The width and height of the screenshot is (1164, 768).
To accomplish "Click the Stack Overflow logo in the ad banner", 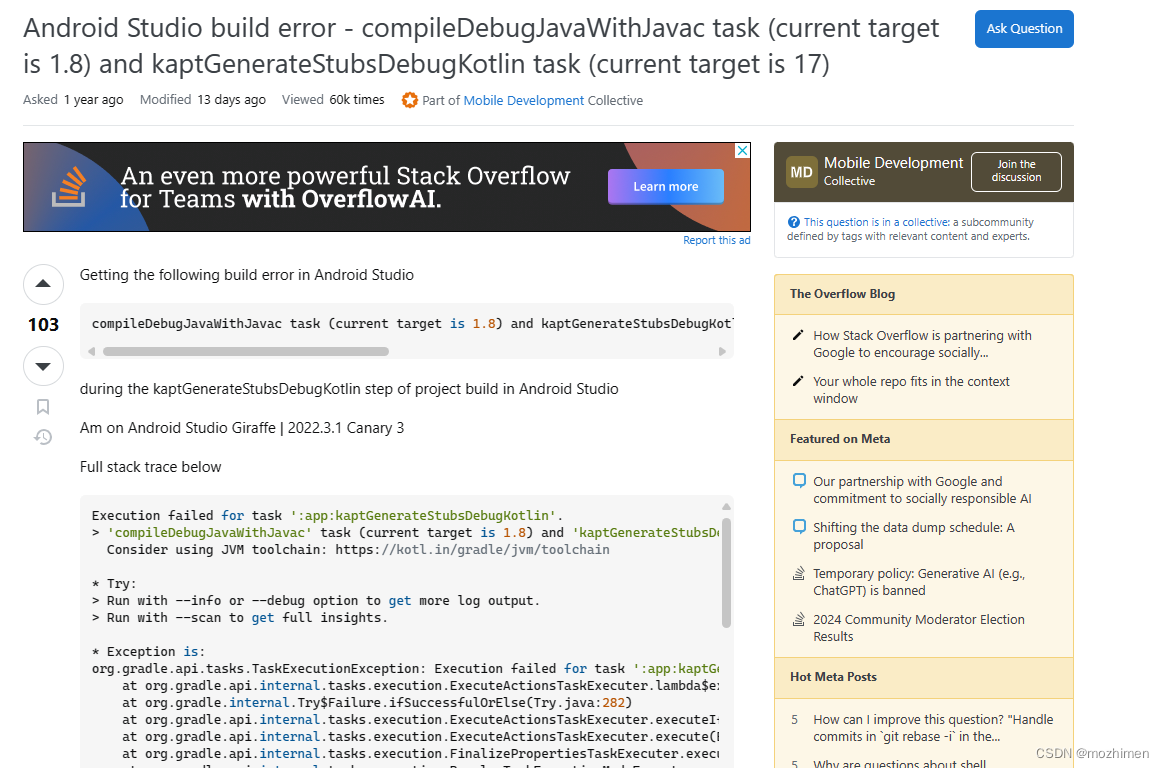I will click(68, 186).
